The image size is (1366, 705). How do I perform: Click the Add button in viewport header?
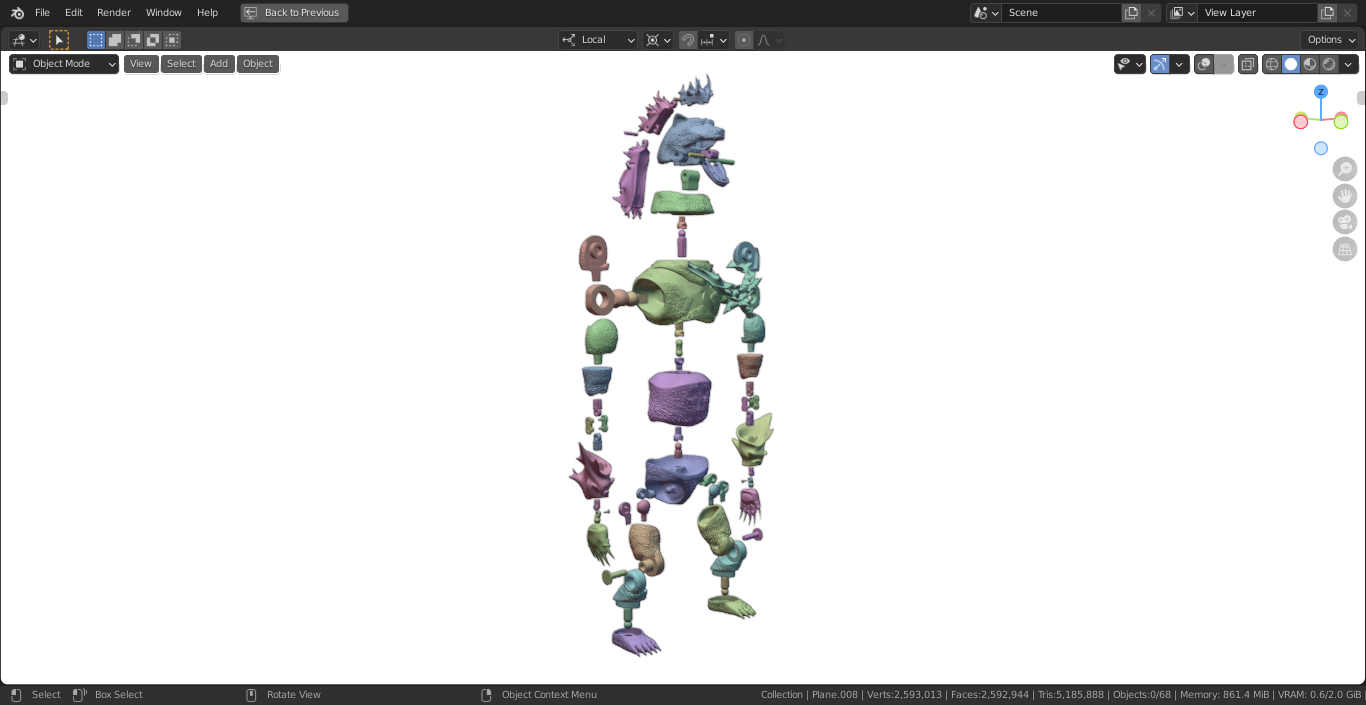coord(219,64)
